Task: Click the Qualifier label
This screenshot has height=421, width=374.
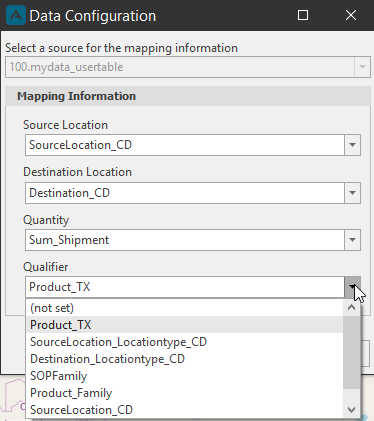Action: (x=46, y=267)
